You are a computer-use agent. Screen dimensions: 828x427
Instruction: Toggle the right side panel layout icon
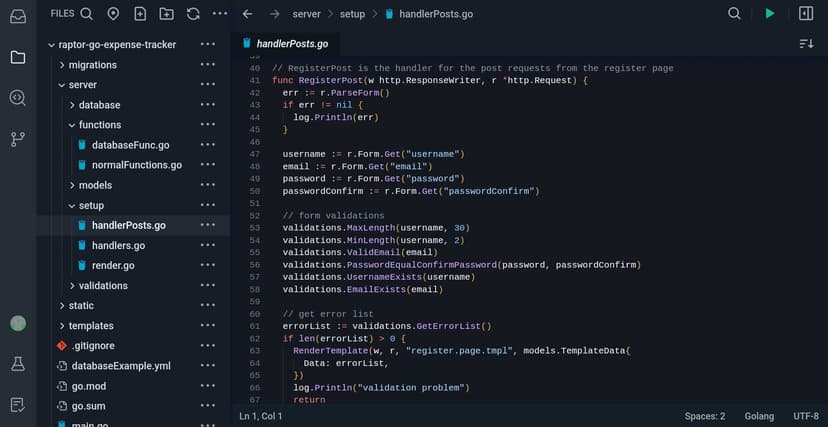(806, 14)
